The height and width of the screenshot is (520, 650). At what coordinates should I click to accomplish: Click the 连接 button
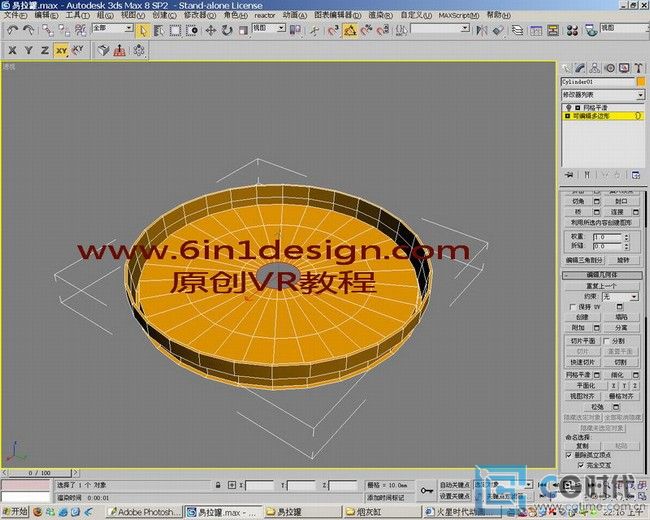pos(617,212)
